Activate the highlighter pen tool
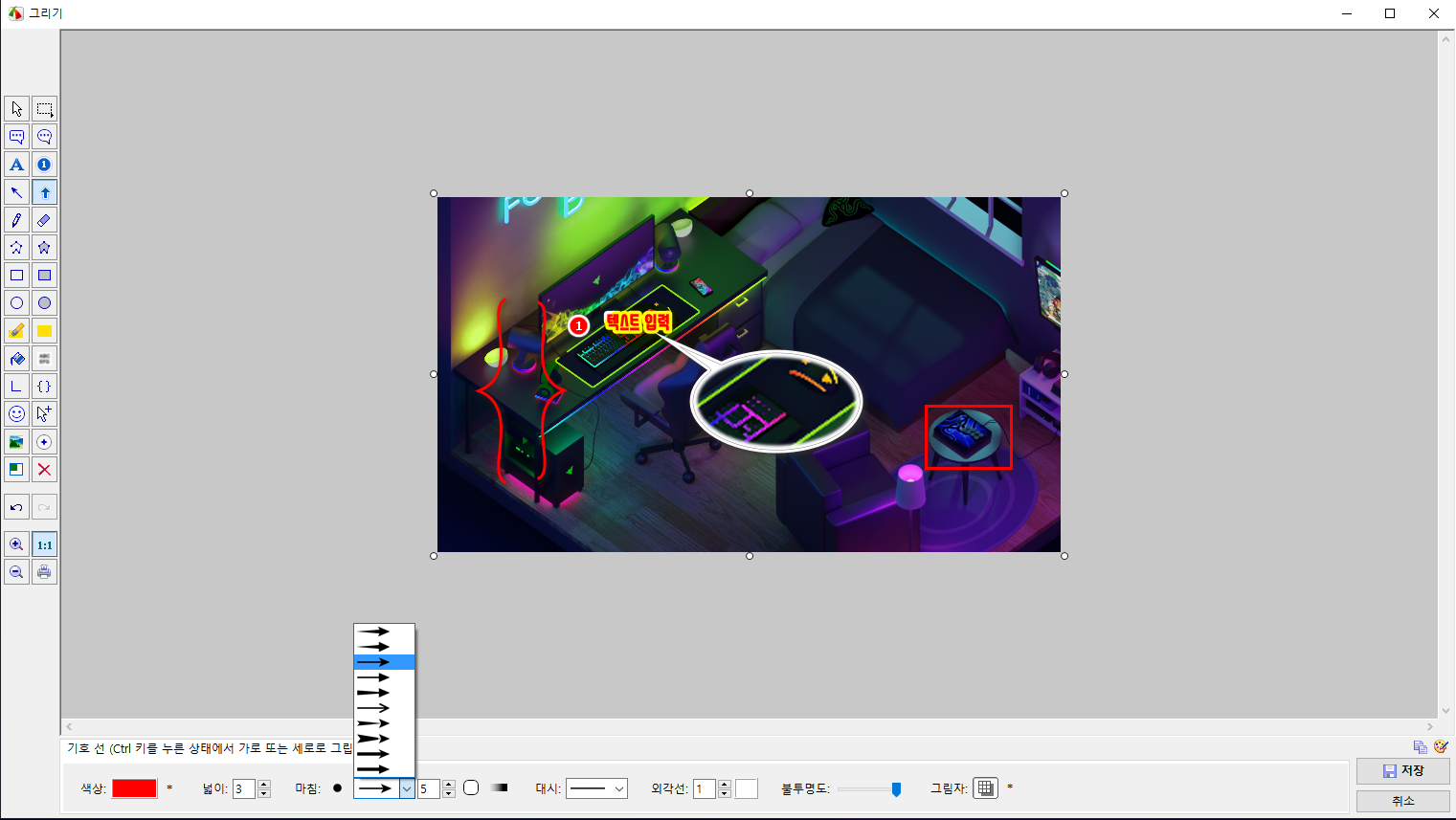Screen dimensions: 1456x820 point(16,331)
